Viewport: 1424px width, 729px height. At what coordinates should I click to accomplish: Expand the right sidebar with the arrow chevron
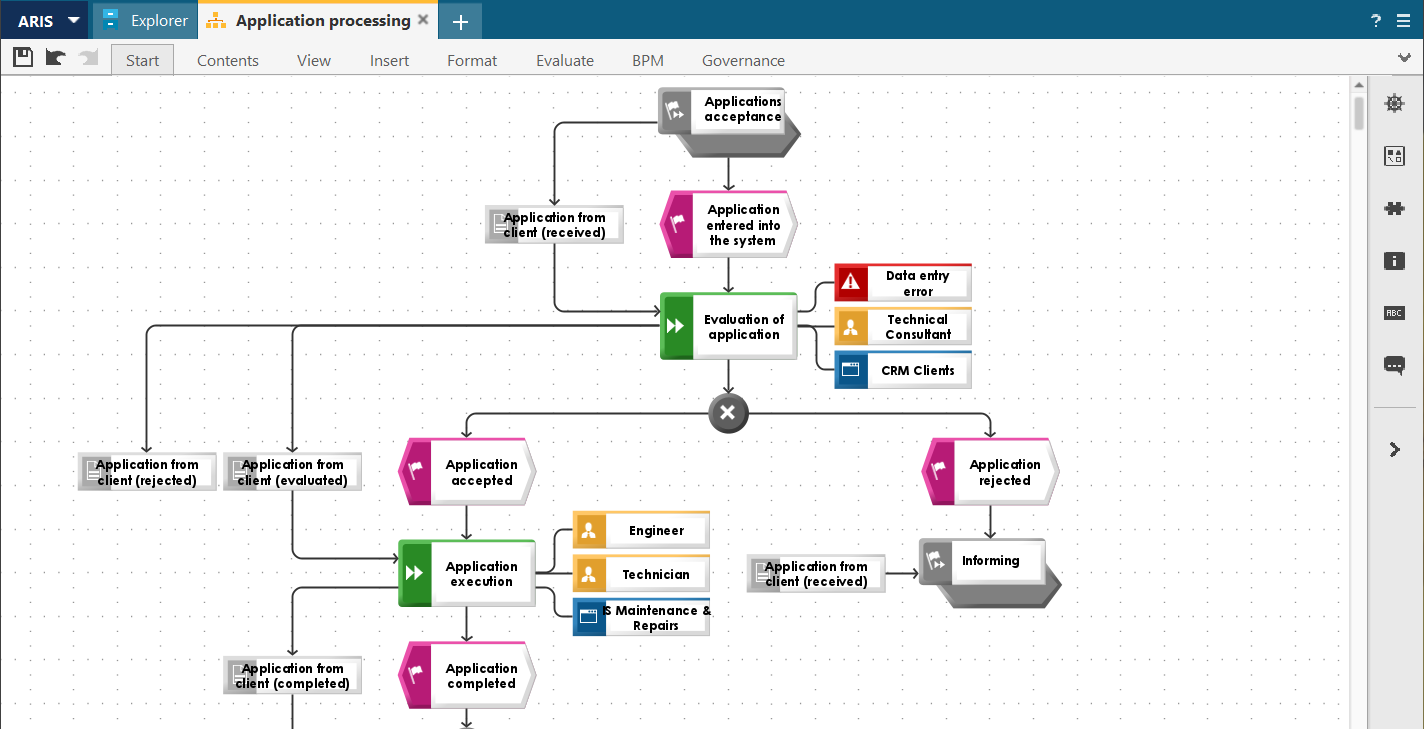pos(1394,449)
